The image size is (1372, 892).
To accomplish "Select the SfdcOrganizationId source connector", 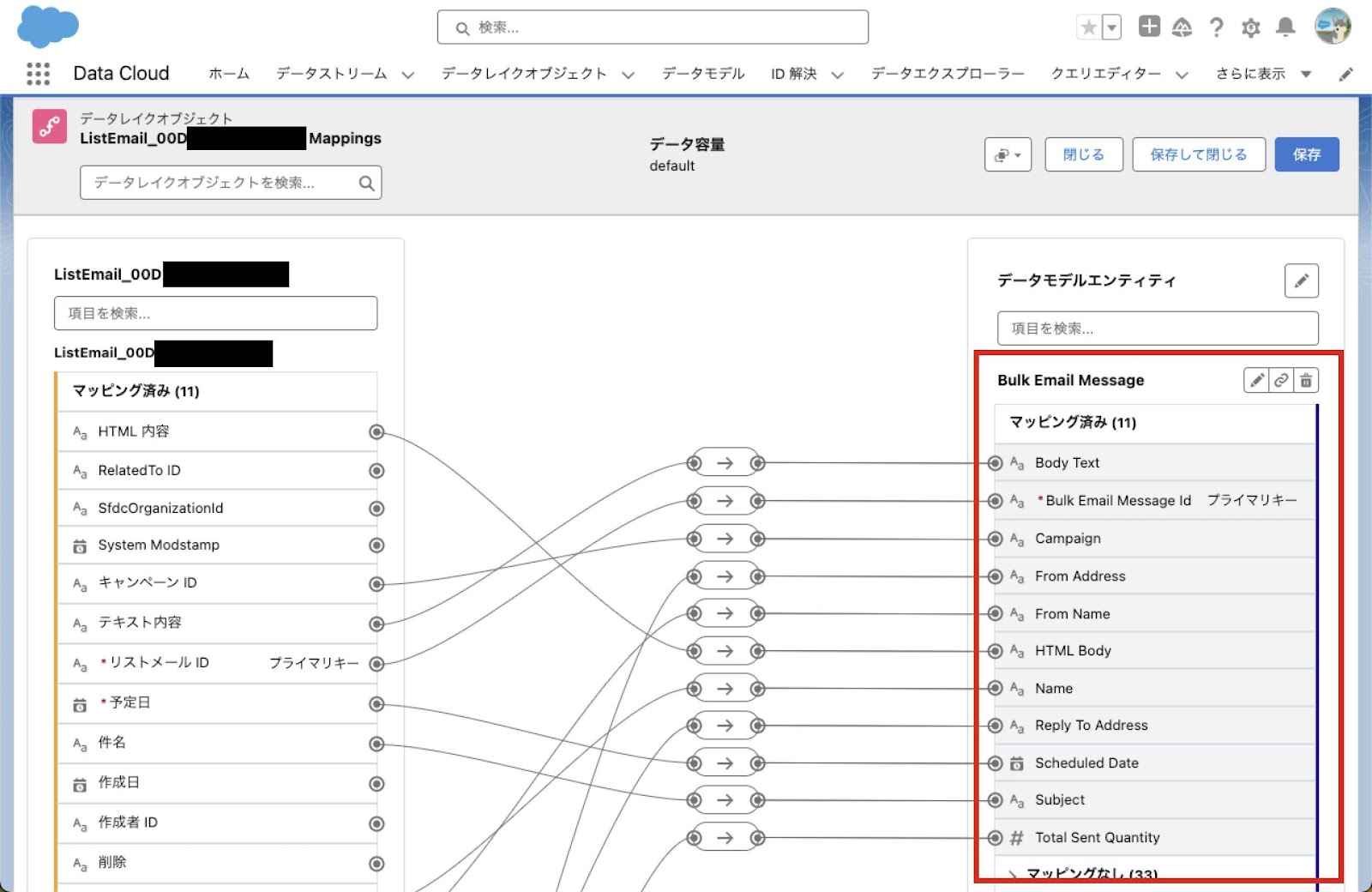I will pos(376,509).
